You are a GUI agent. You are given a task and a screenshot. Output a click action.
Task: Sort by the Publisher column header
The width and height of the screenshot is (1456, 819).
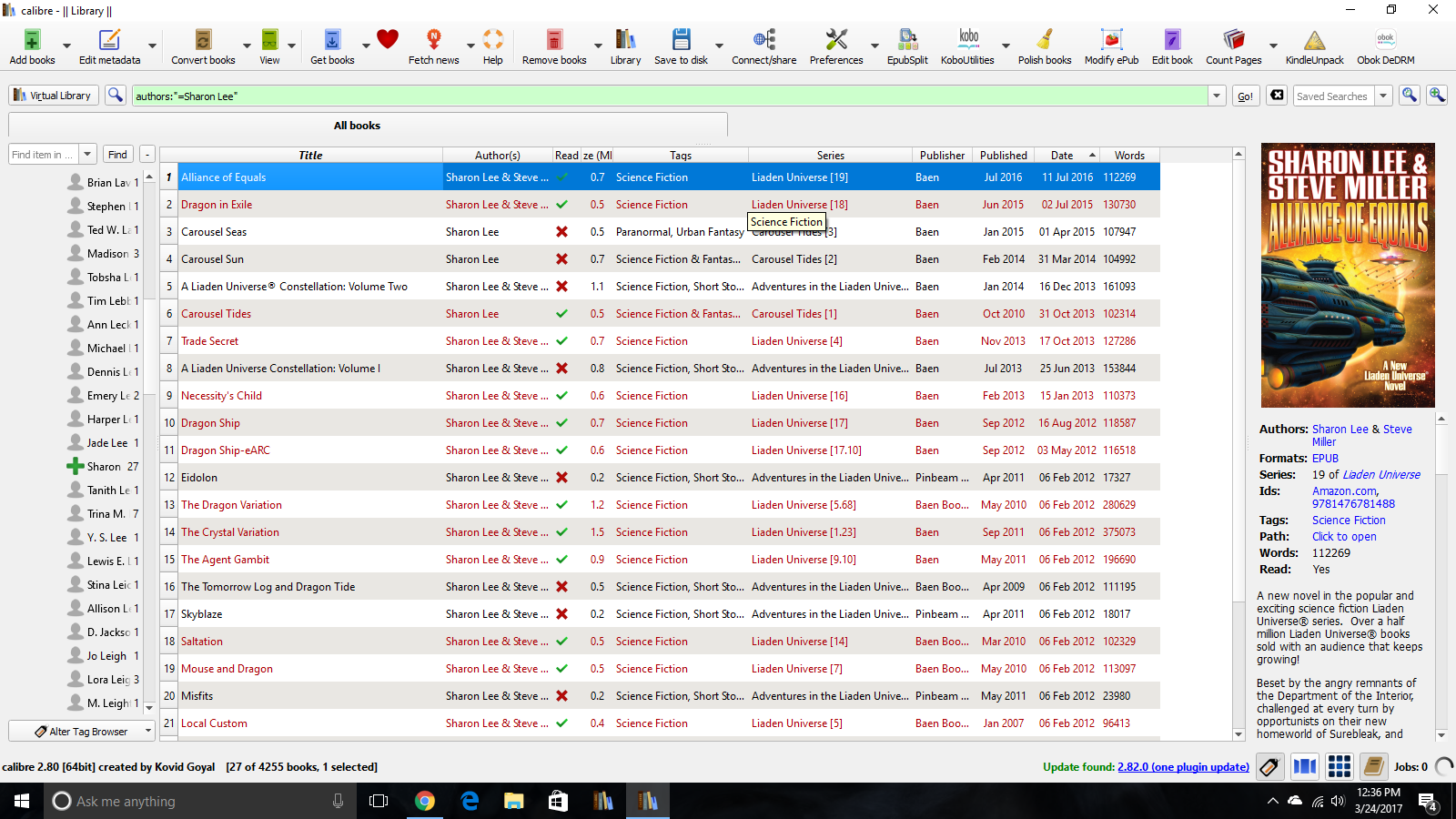click(942, 156)
